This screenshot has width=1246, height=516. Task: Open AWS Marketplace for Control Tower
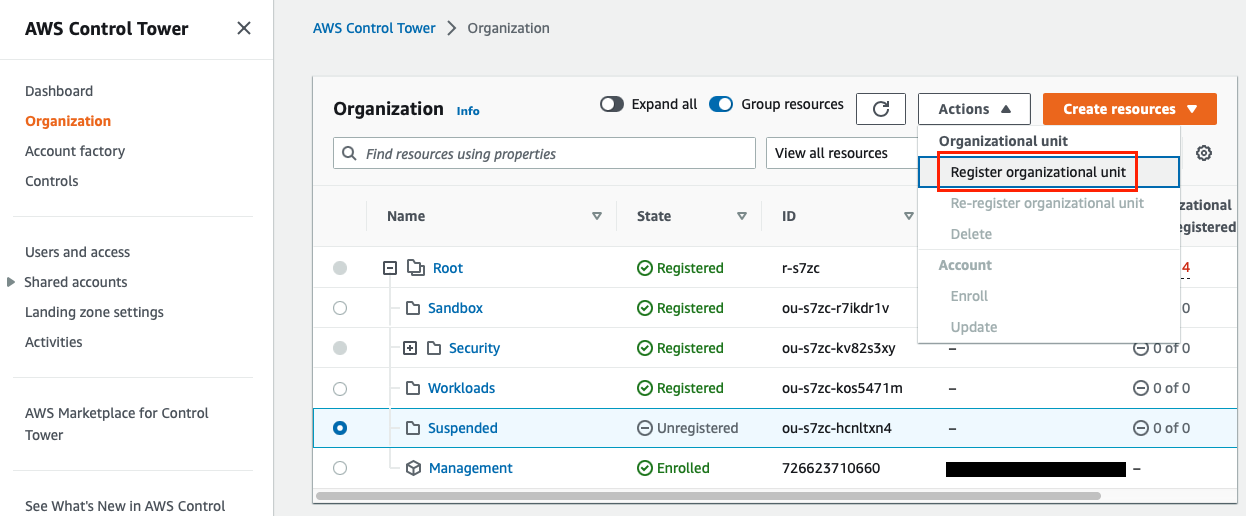[117, 424]
